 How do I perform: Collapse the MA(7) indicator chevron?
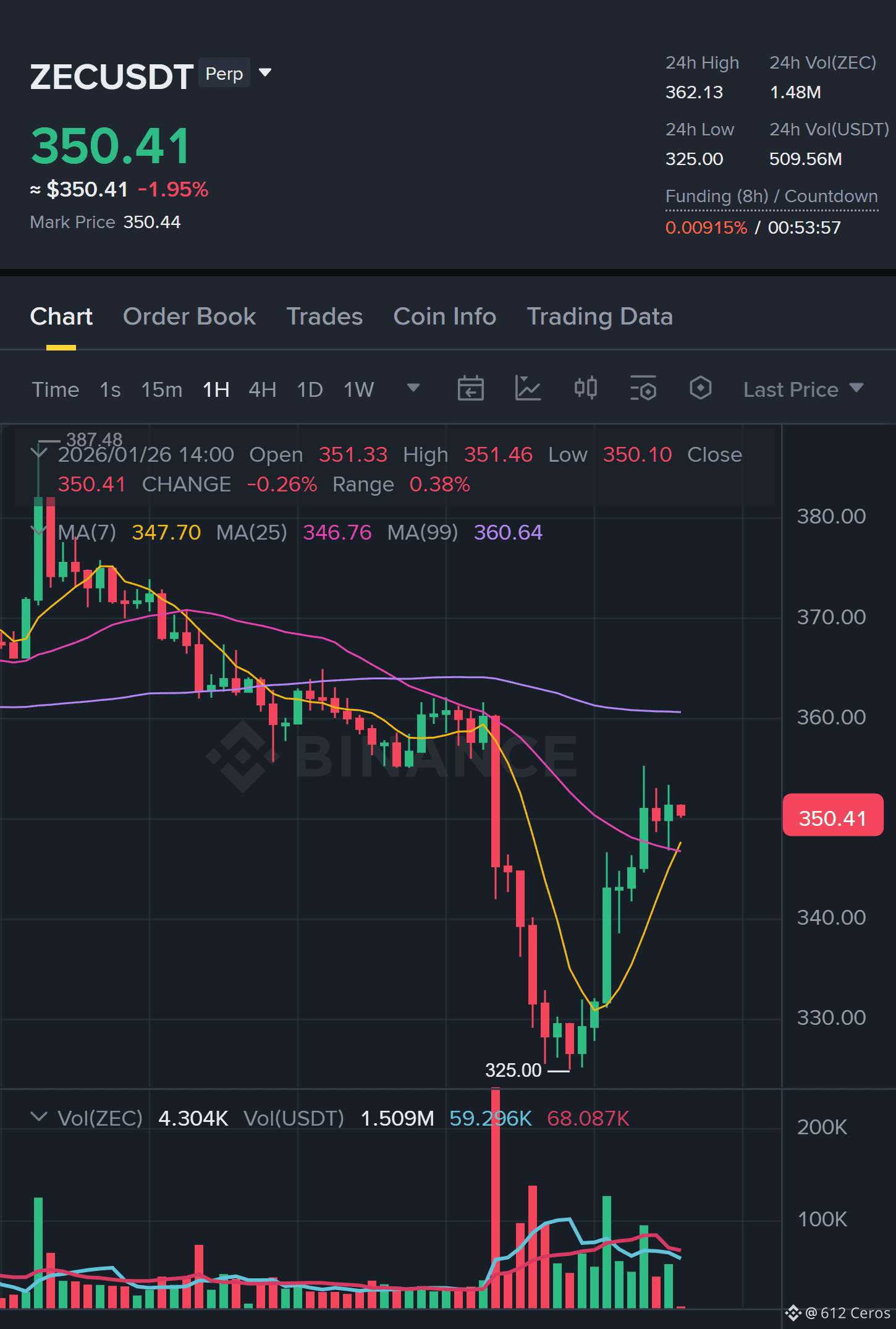pyautogui.click(x=39, y=531)
